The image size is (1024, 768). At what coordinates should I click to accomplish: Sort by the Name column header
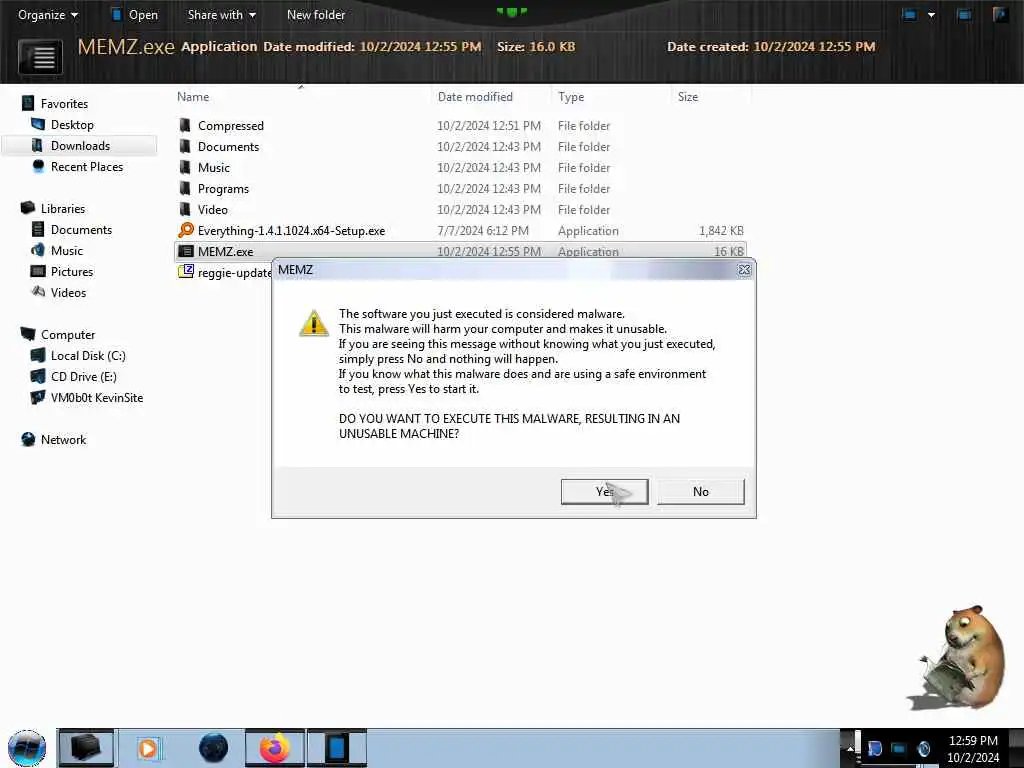(x=193, y=97)
